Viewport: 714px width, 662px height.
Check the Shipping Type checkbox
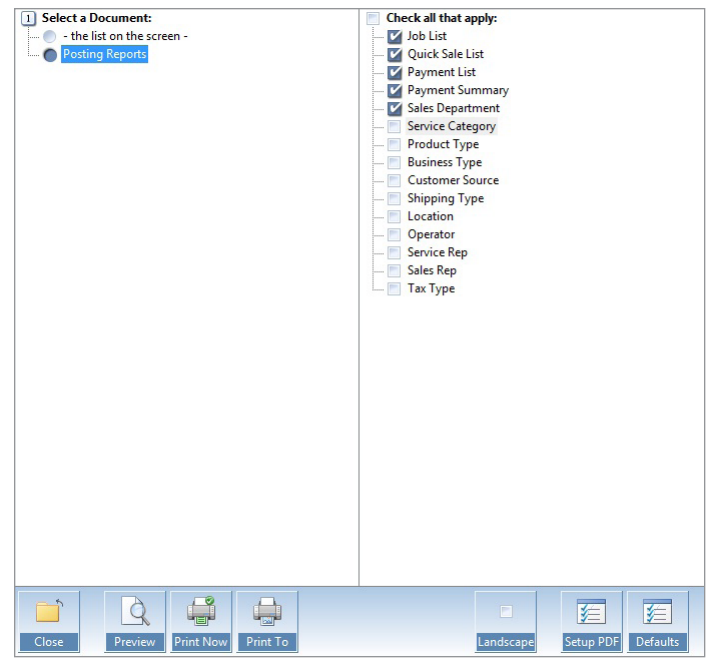(x=394, y=199)
